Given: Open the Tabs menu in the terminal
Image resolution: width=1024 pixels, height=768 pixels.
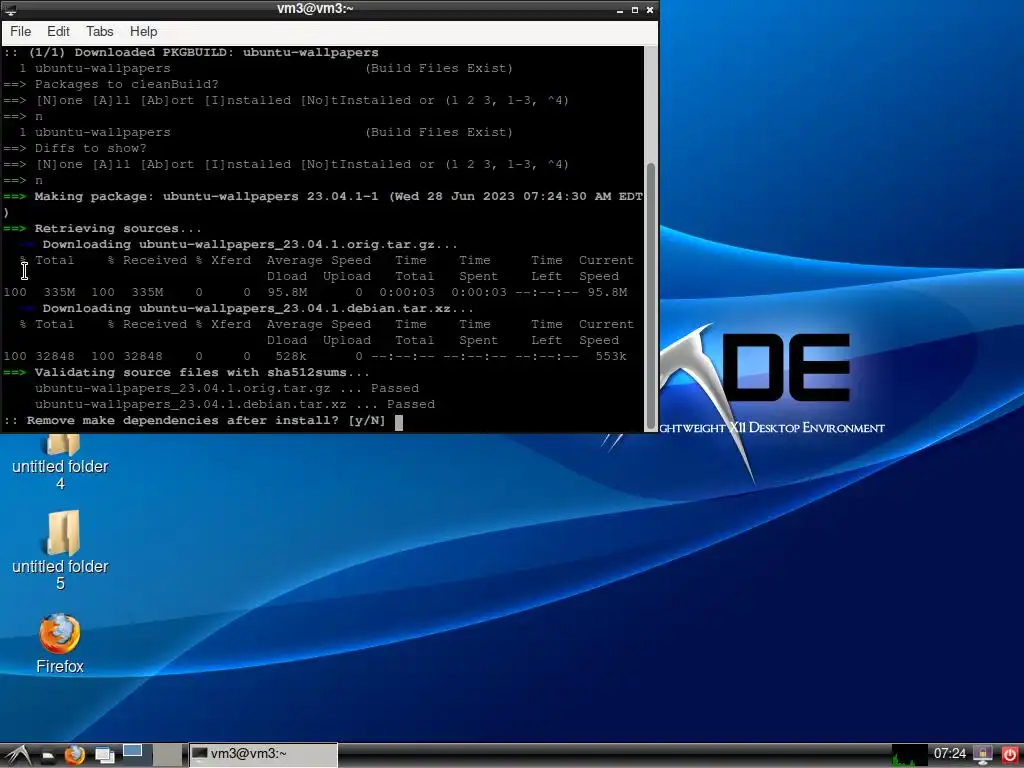Looking at the screenshot, I should coord(99,31).
